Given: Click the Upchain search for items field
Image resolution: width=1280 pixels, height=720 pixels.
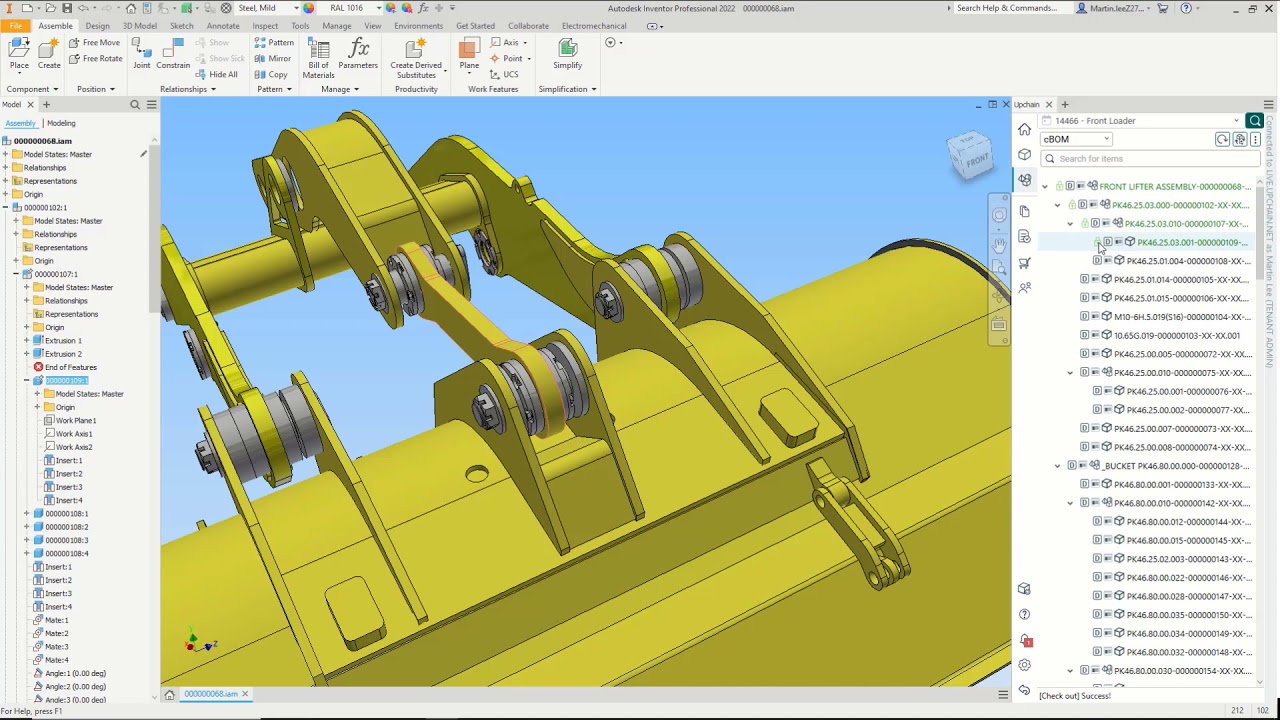Looking at the screenshot, I should pyautogui.click(x=1150, y=159).
